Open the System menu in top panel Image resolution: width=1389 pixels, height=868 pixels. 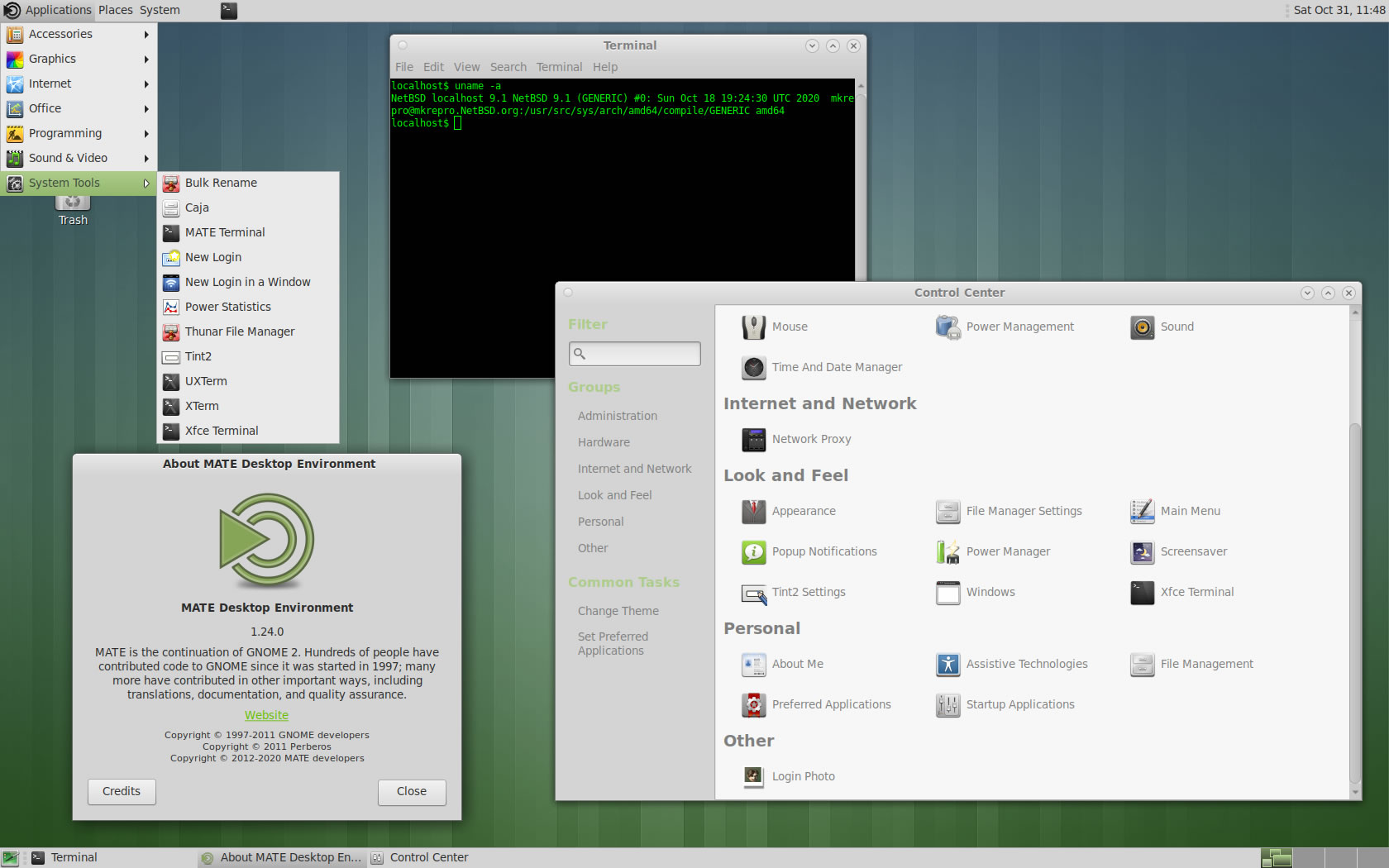point(160,10)
